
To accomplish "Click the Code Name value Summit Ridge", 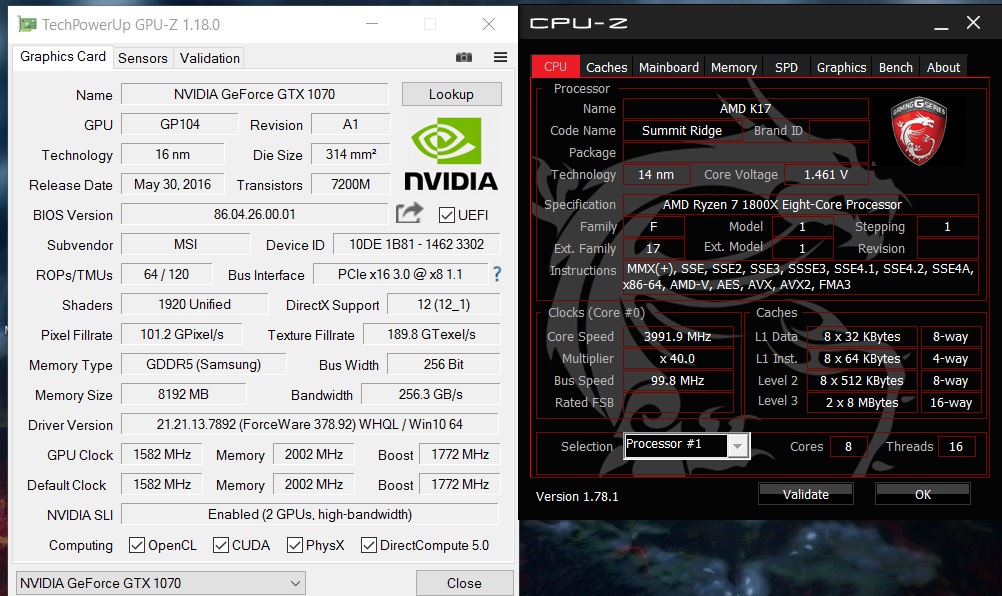I will point(682,130).
